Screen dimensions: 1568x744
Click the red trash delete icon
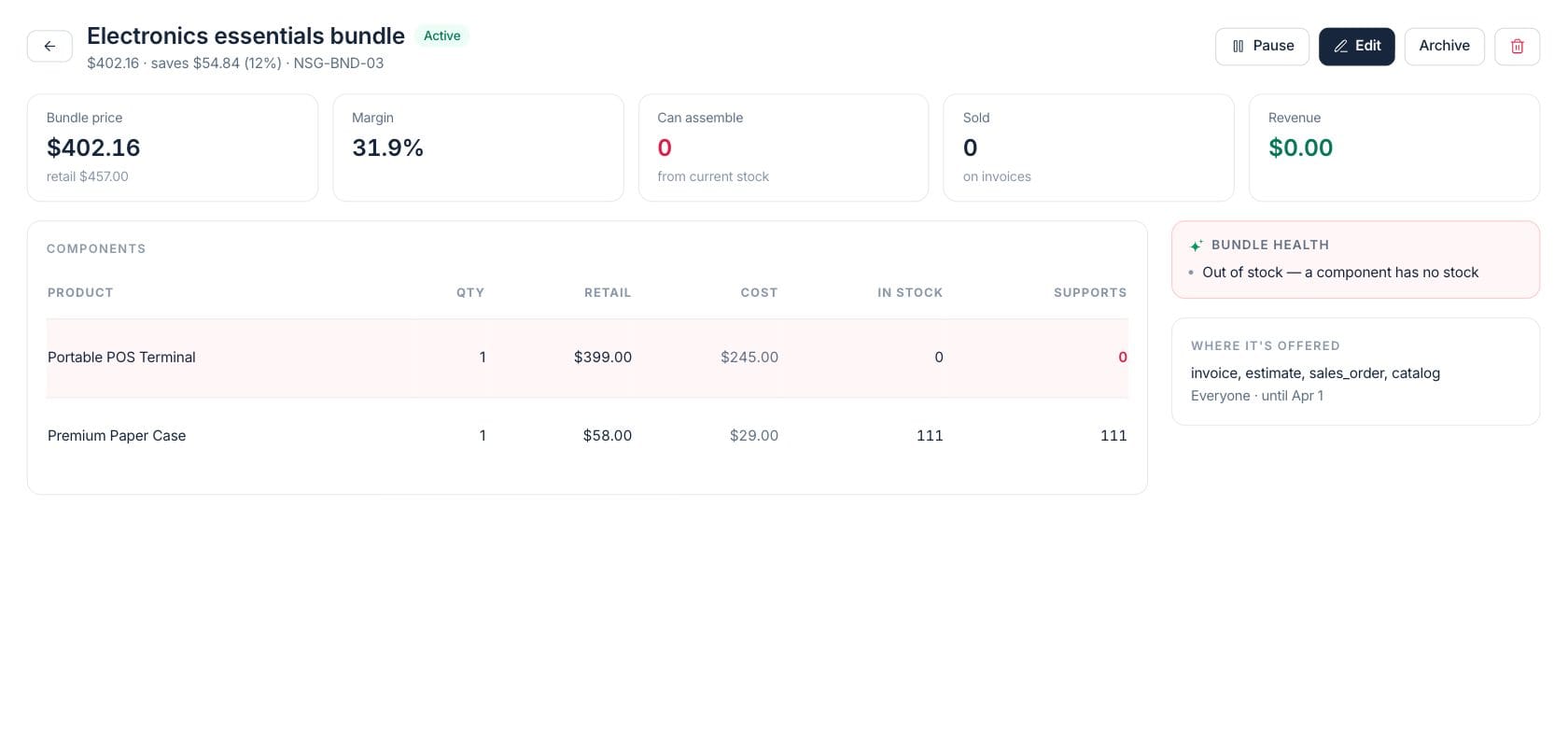[1517, 47]
